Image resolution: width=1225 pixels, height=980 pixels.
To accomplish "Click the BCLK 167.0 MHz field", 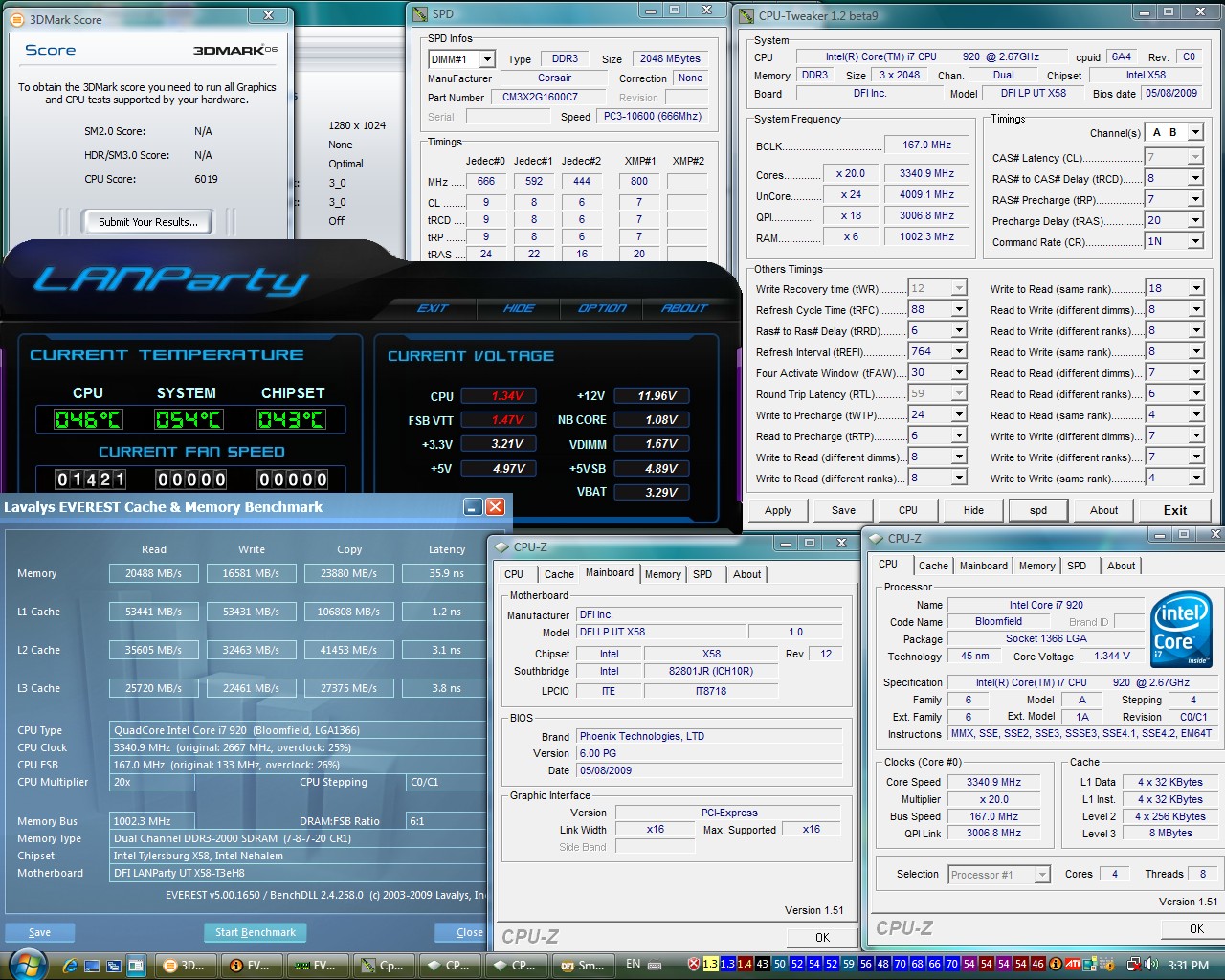I will click(x=926, y=145).
